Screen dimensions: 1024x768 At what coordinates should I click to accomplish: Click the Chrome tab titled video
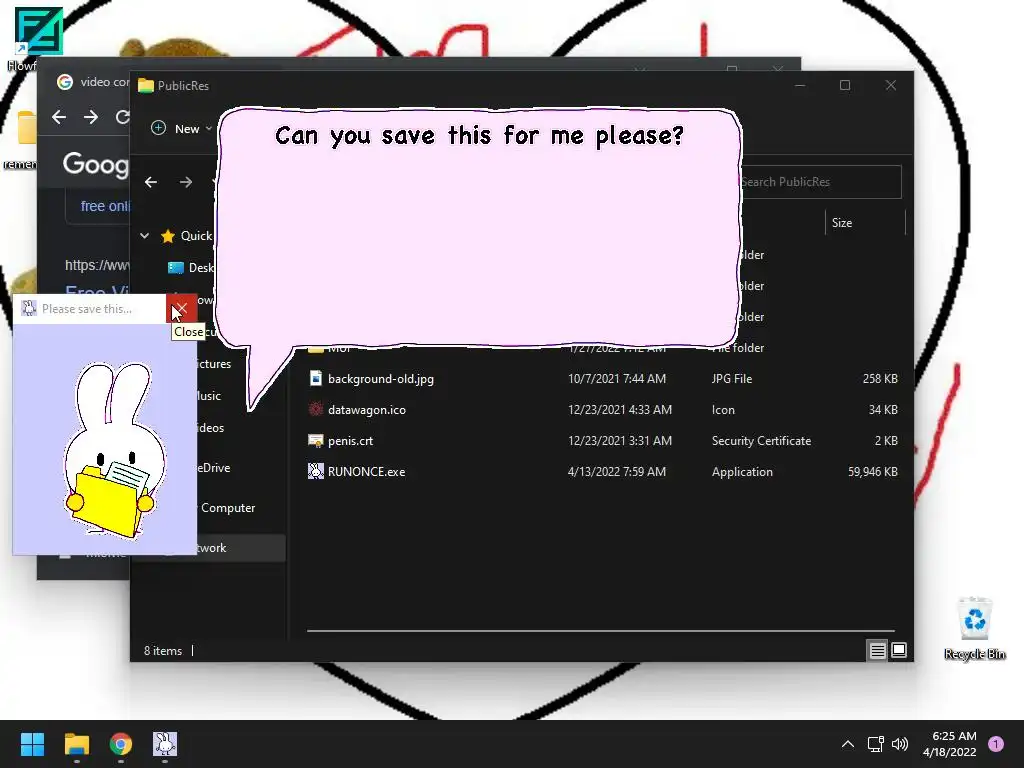(x=93, y=82)
